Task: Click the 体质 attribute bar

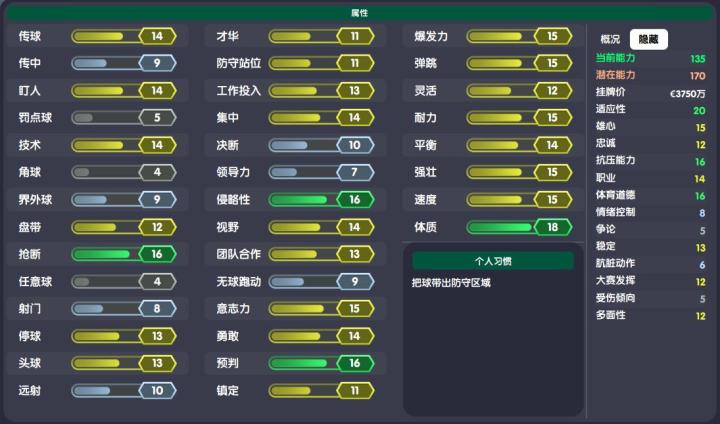Action: click(500, 227)
